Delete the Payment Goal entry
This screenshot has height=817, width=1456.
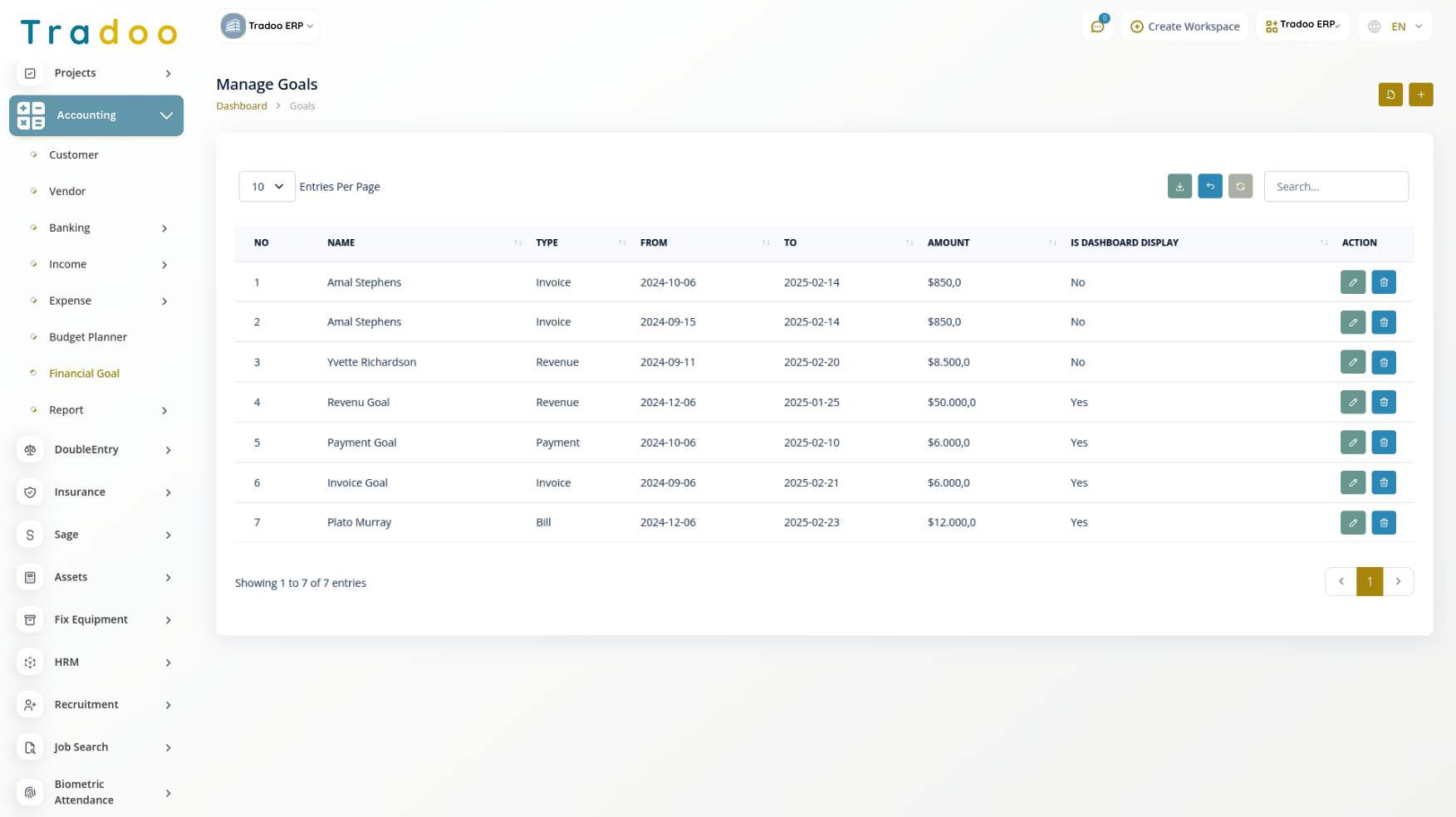click(1384, 443)
